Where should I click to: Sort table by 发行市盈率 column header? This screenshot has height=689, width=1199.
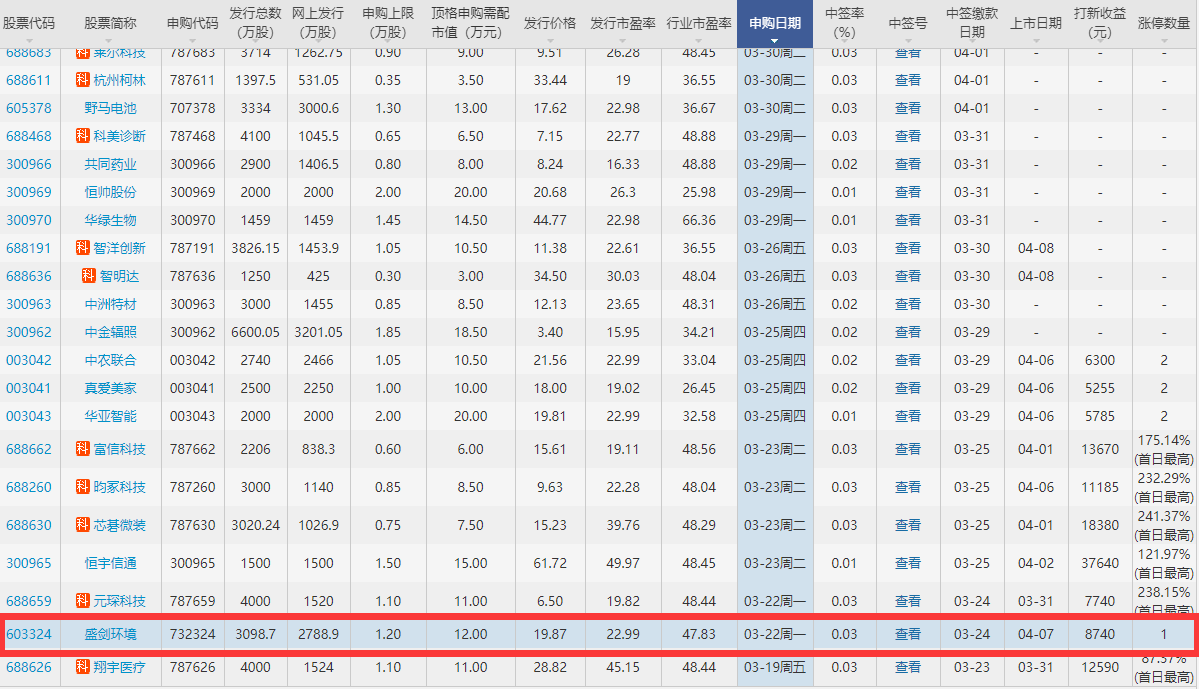coord(622,24)
